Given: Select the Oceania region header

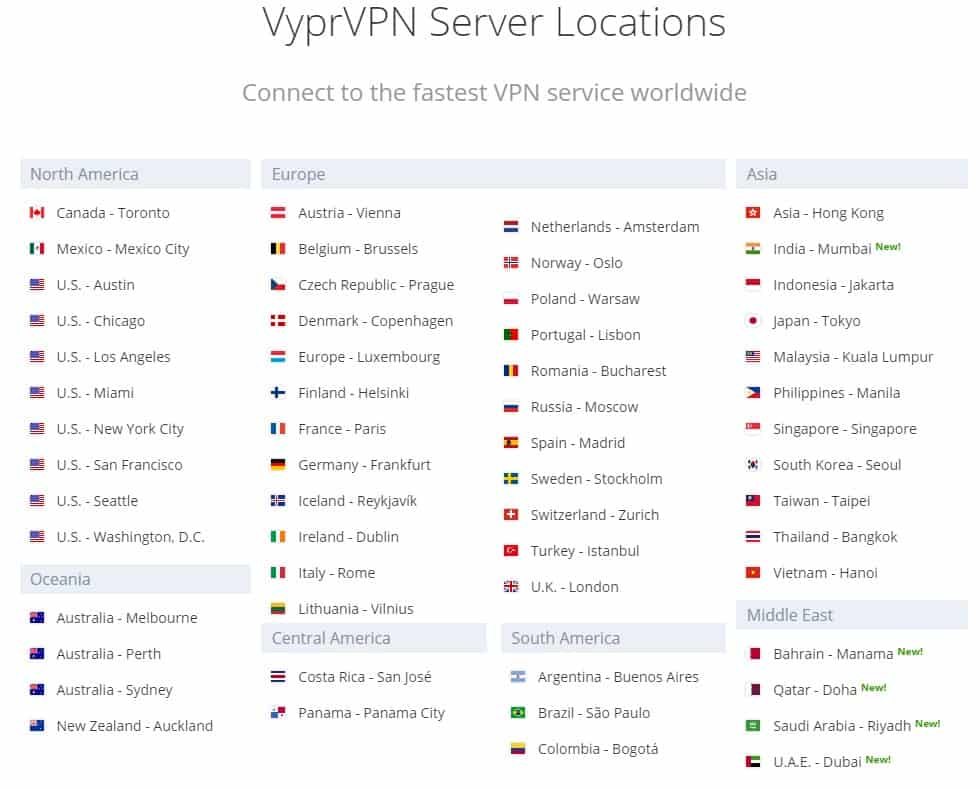Looking at the screenshot, I should tap(135, 579).
